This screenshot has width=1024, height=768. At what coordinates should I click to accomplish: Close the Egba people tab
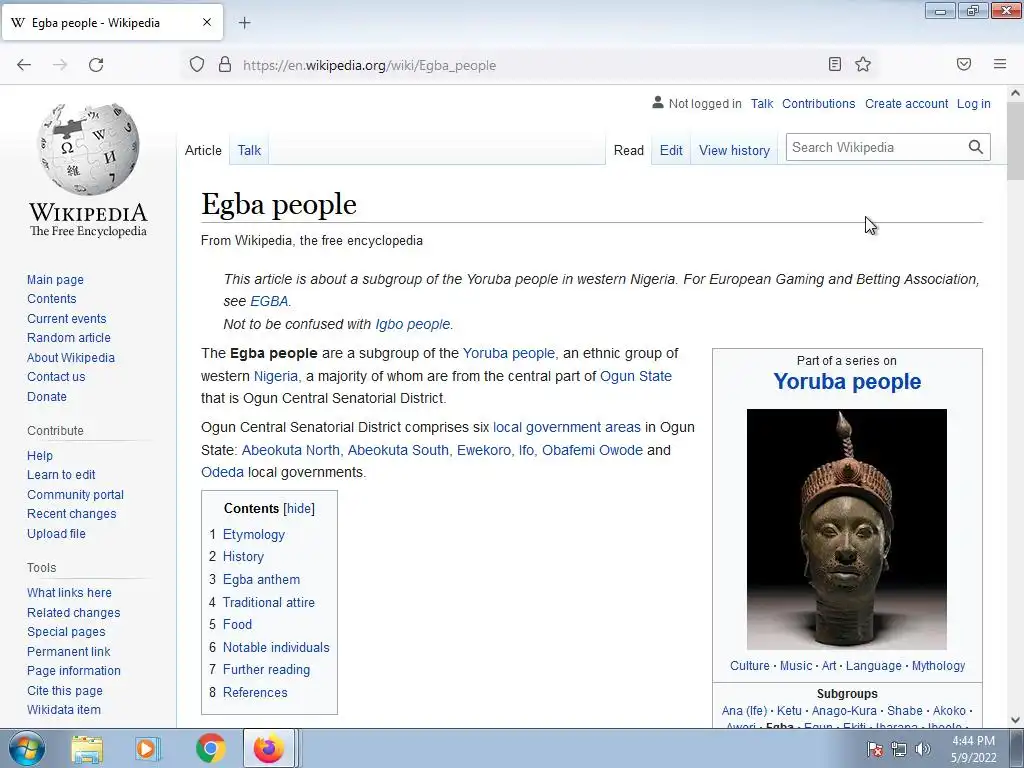point(206,22)
